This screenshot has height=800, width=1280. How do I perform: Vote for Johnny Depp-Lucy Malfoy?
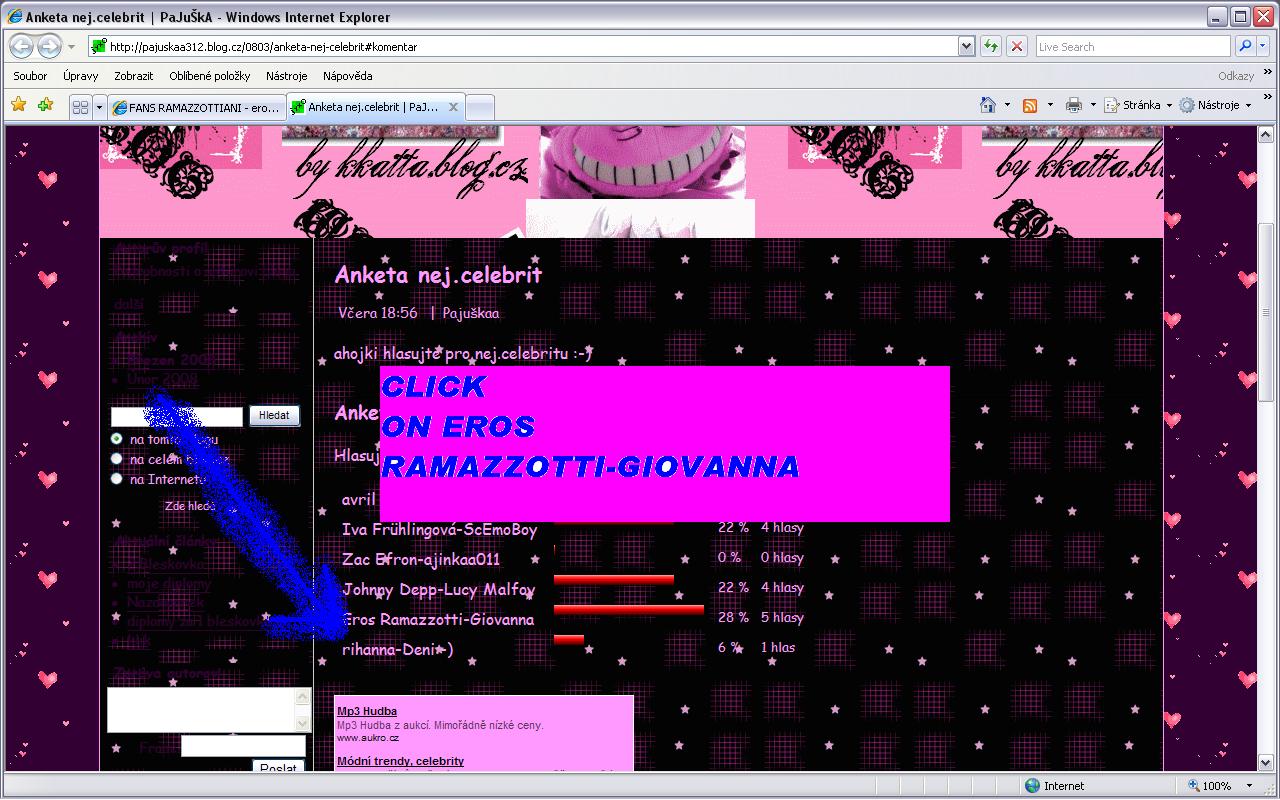[438, 590]
